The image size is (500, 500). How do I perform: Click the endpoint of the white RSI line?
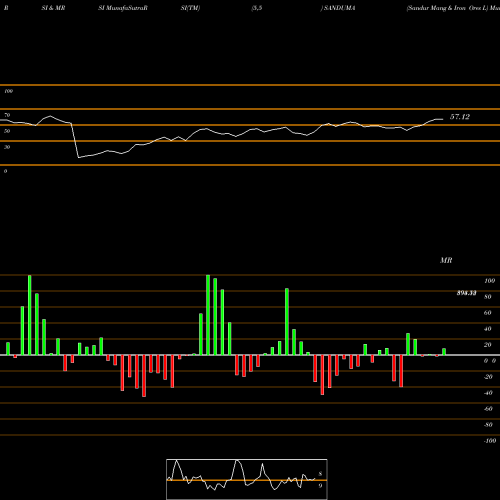click(443, 119)
